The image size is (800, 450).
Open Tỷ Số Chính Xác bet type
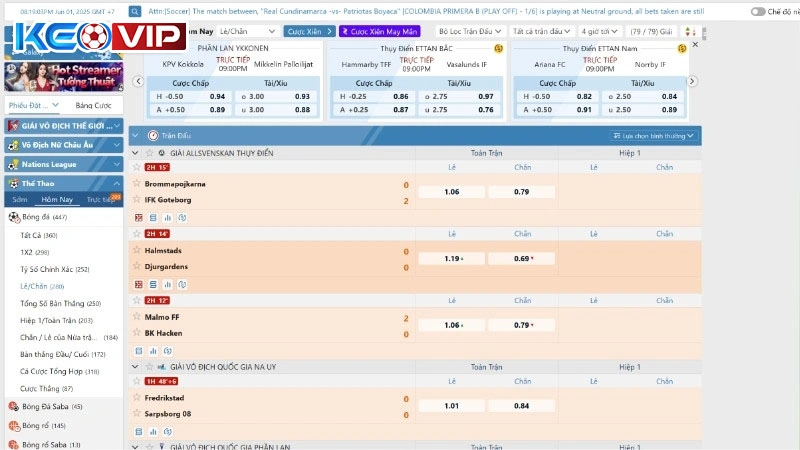tap(54, 269)
